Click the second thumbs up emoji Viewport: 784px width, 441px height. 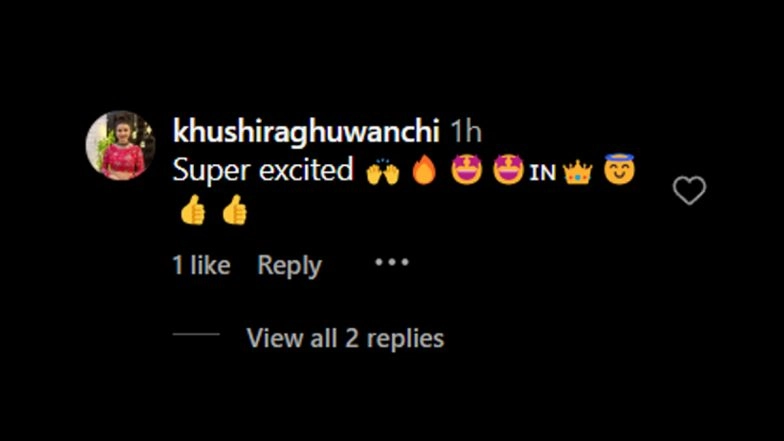tap(234, 210)
